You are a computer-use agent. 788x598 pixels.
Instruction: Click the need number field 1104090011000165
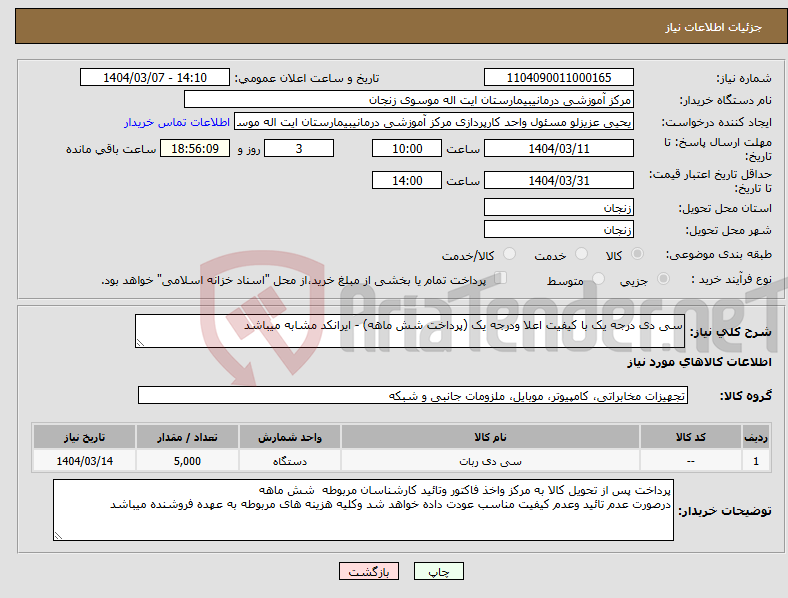tap(558, 77)
